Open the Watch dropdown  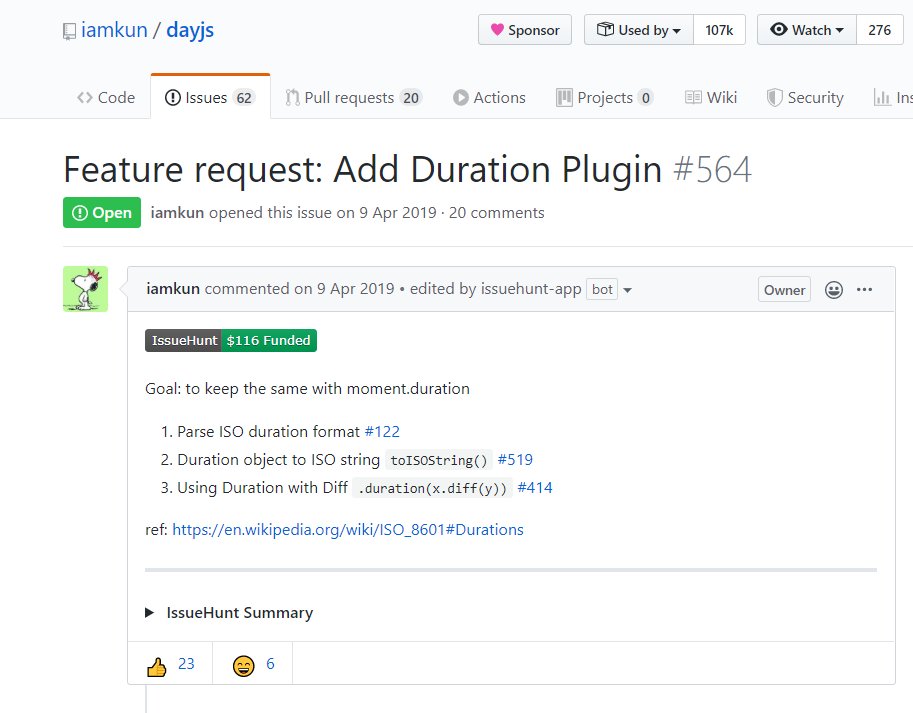[x=806, y=30]
